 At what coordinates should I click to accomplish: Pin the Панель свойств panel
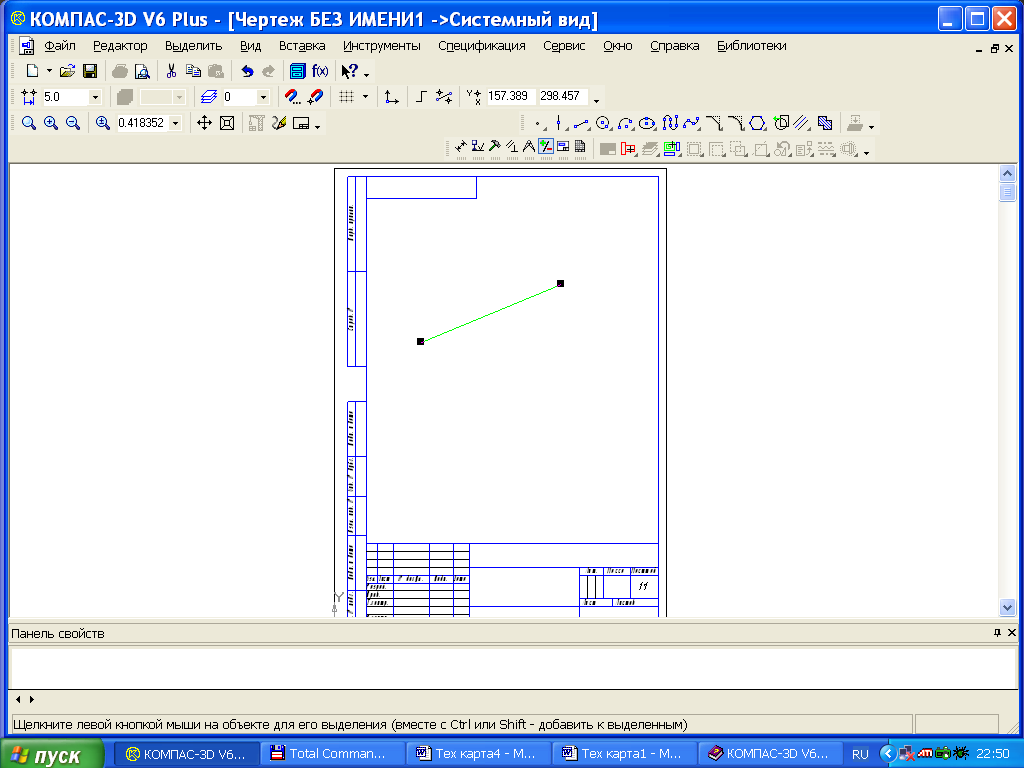[997, 632]
